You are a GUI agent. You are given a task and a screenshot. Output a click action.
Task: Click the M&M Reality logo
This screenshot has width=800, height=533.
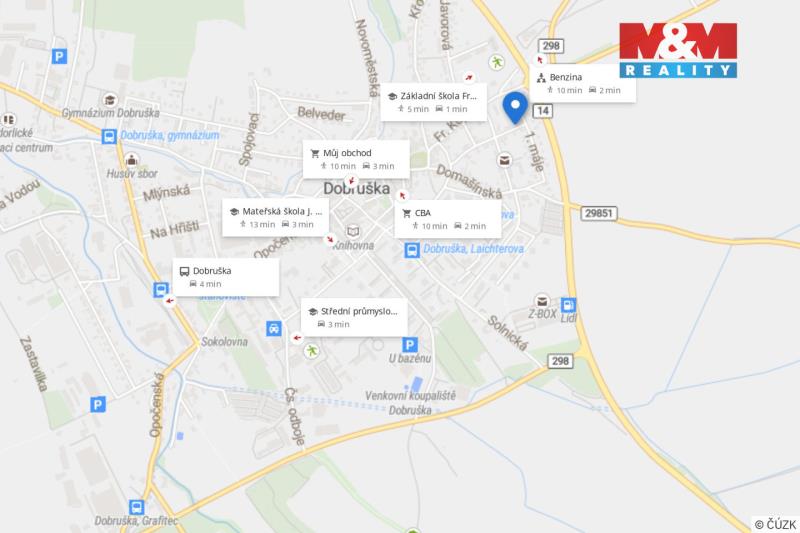pos(678,50)
